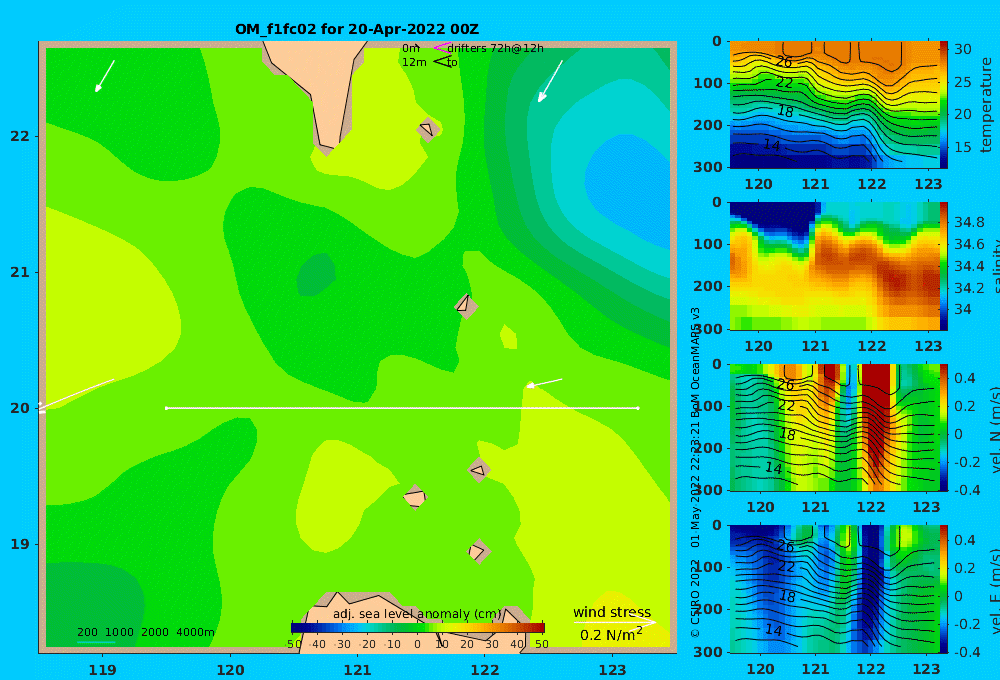Click the white wind arrow above the blue low
Image resolution: width=1000 pixels, height=680 pixels.
pyautogui.click(x=550, y=81)
